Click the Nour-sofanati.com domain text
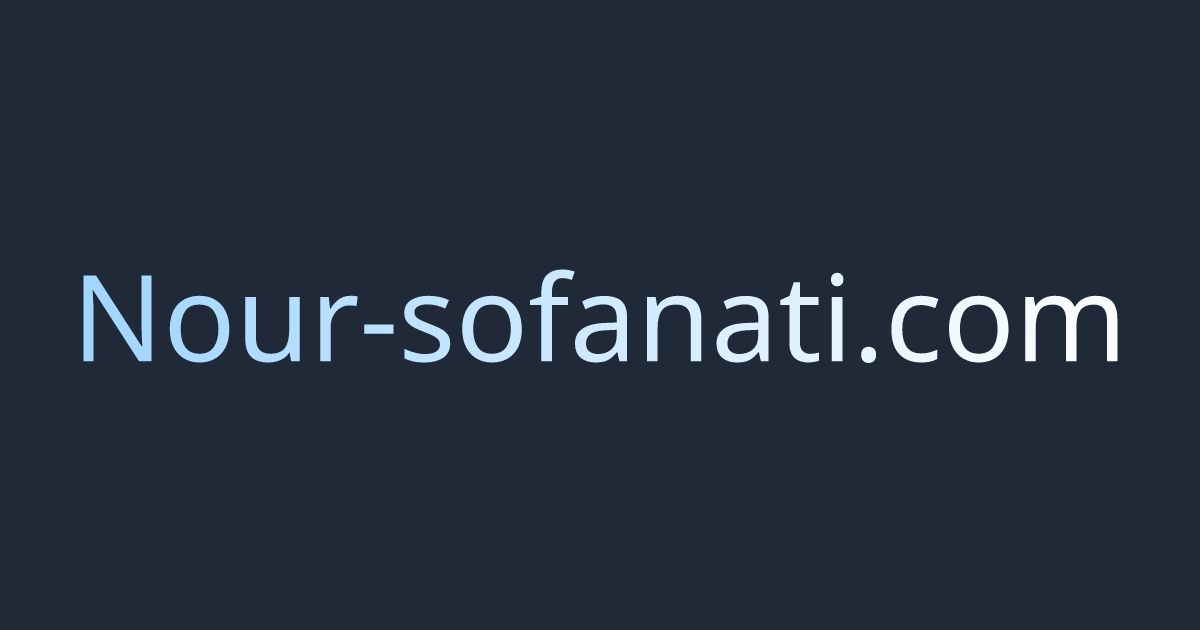1200x630 pixels. pyautogui.click(x=600, y=318)
